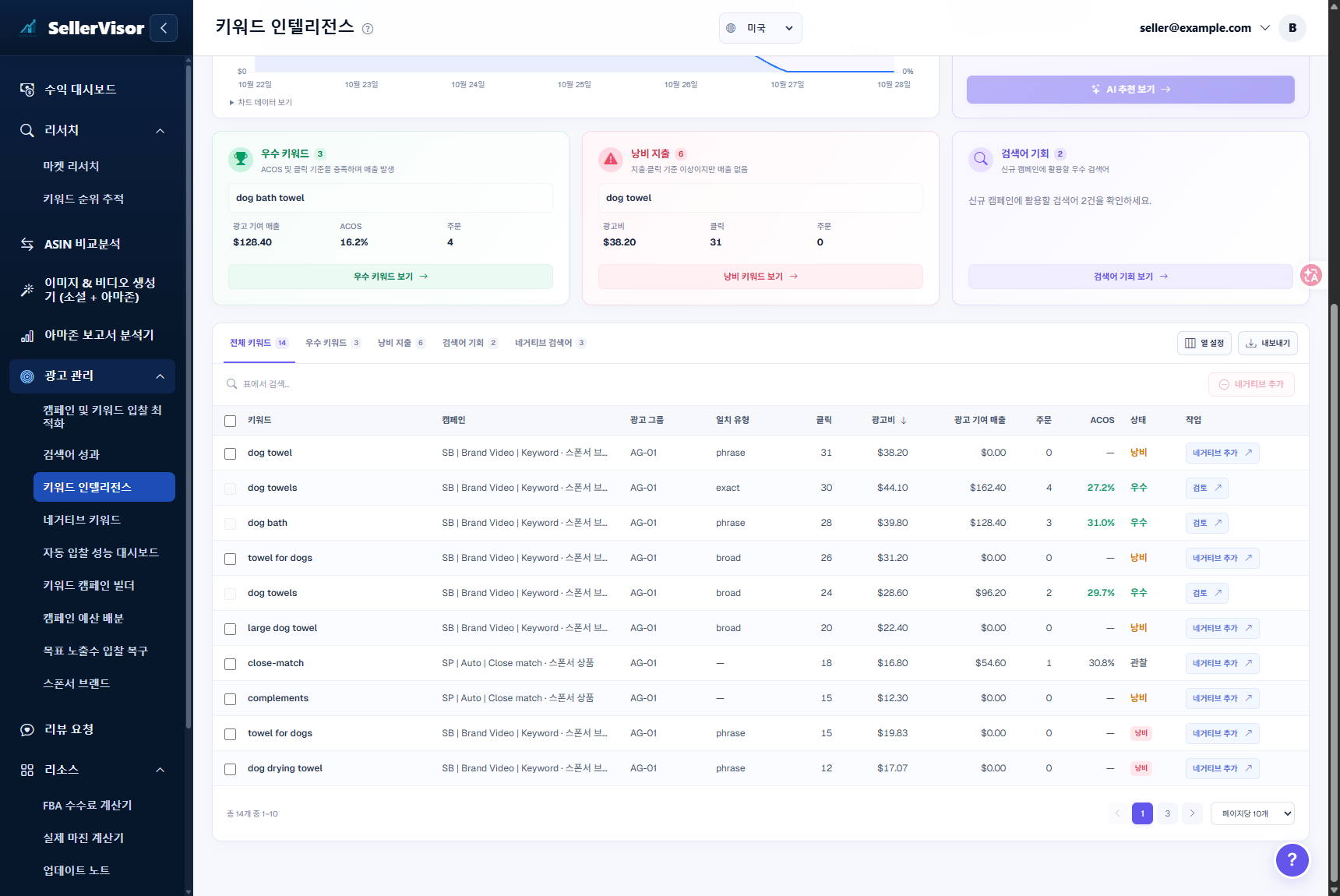Switch to the 낭비 지출 tab
Screen dimensions: 1340x896
point(401,343)
